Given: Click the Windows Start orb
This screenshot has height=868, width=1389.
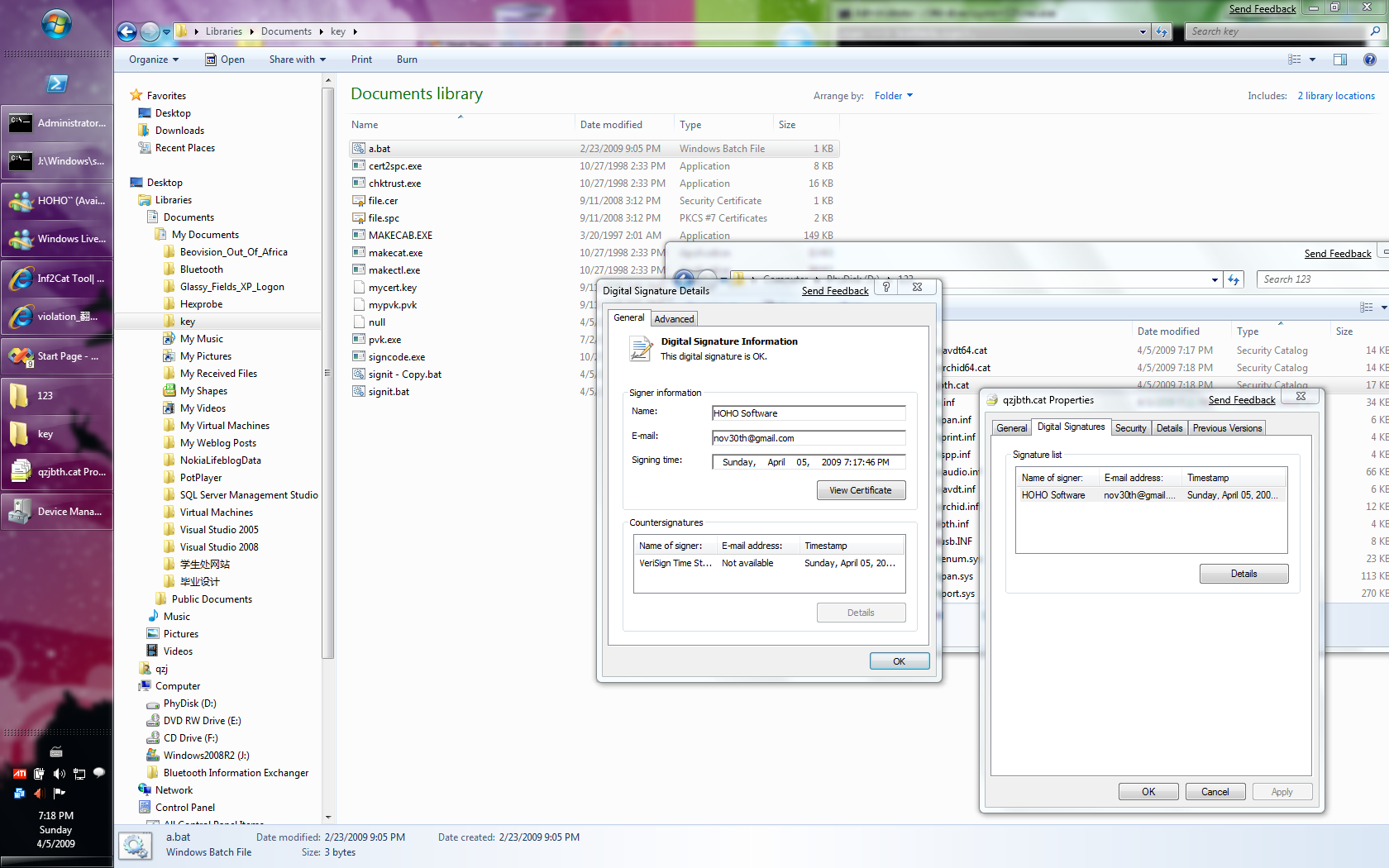Looking at the screenshot, I should tap(56, 24).
